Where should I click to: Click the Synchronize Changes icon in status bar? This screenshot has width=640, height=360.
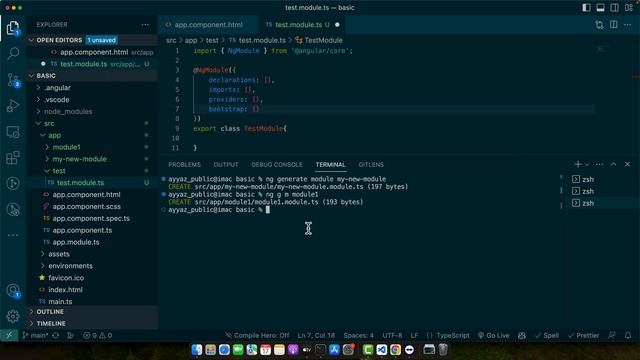(56, 336)
